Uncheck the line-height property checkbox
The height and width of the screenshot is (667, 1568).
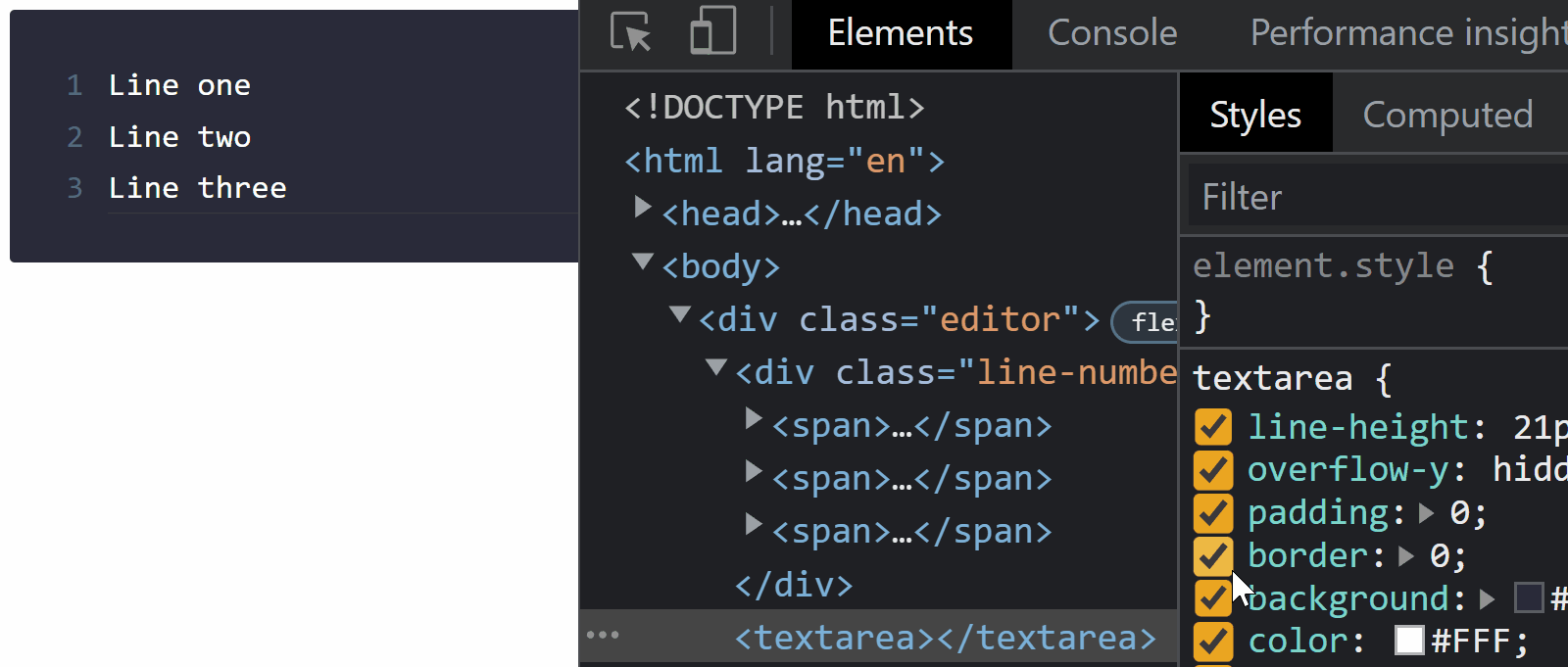1212,427
